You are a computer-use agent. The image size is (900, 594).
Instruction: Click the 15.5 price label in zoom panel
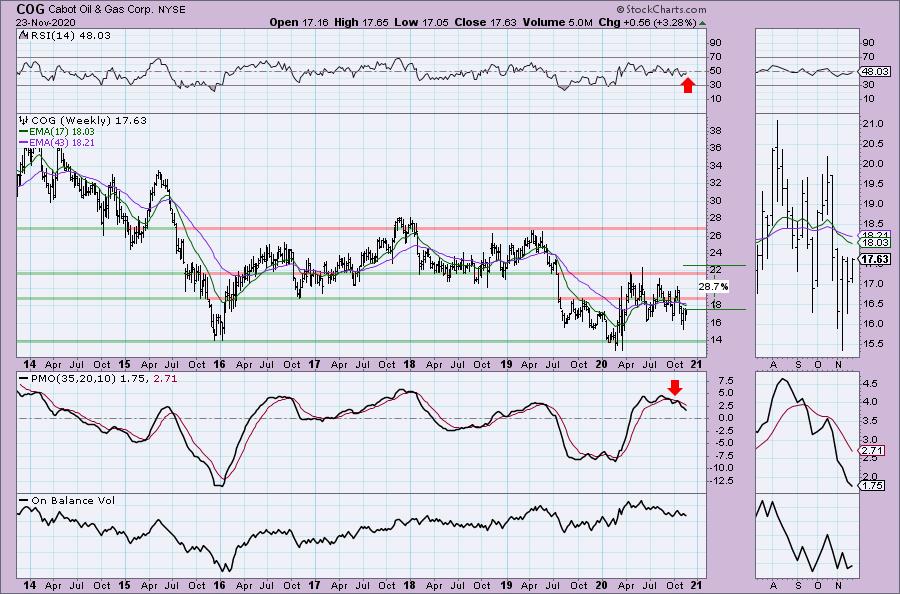[x=872, y=344]
